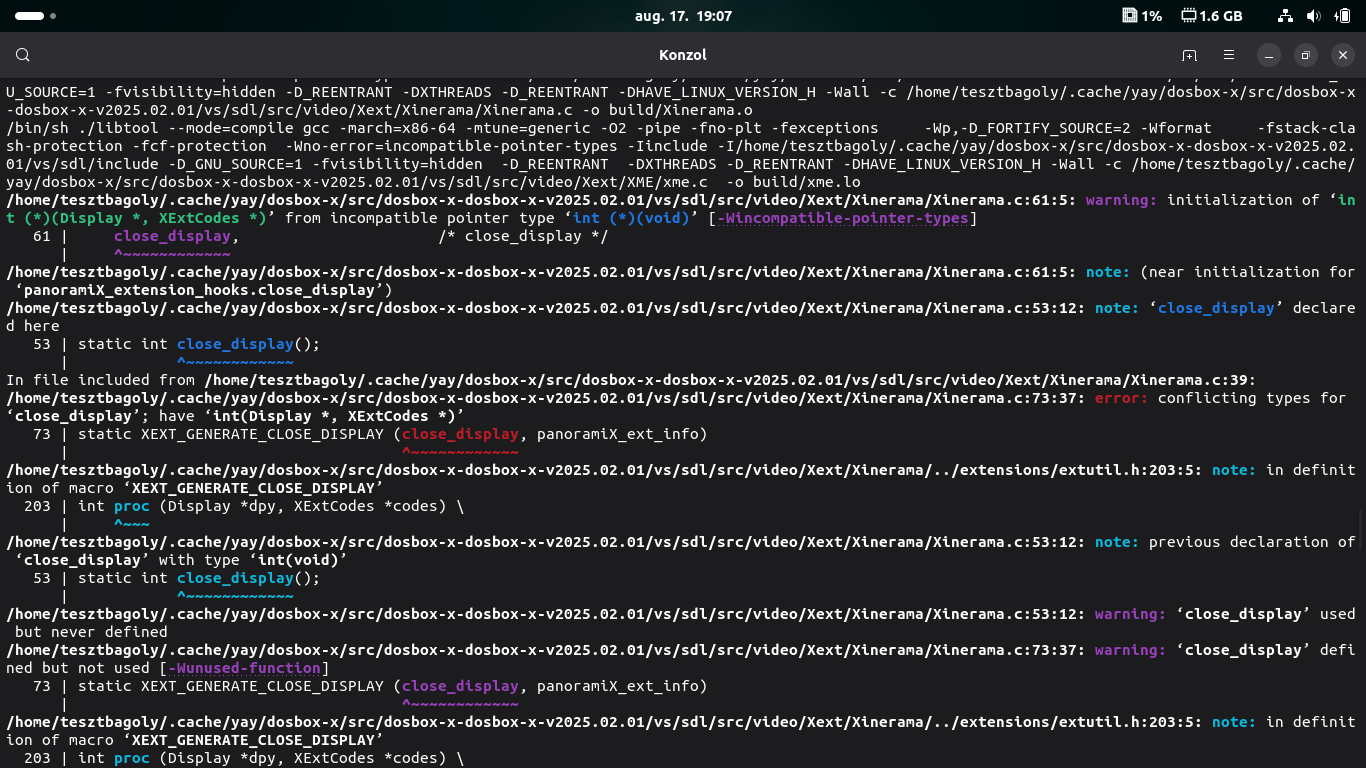Screen dimensions: 1366x768
Task: Open the terminal search icon
Action: (x=23, y=55)
